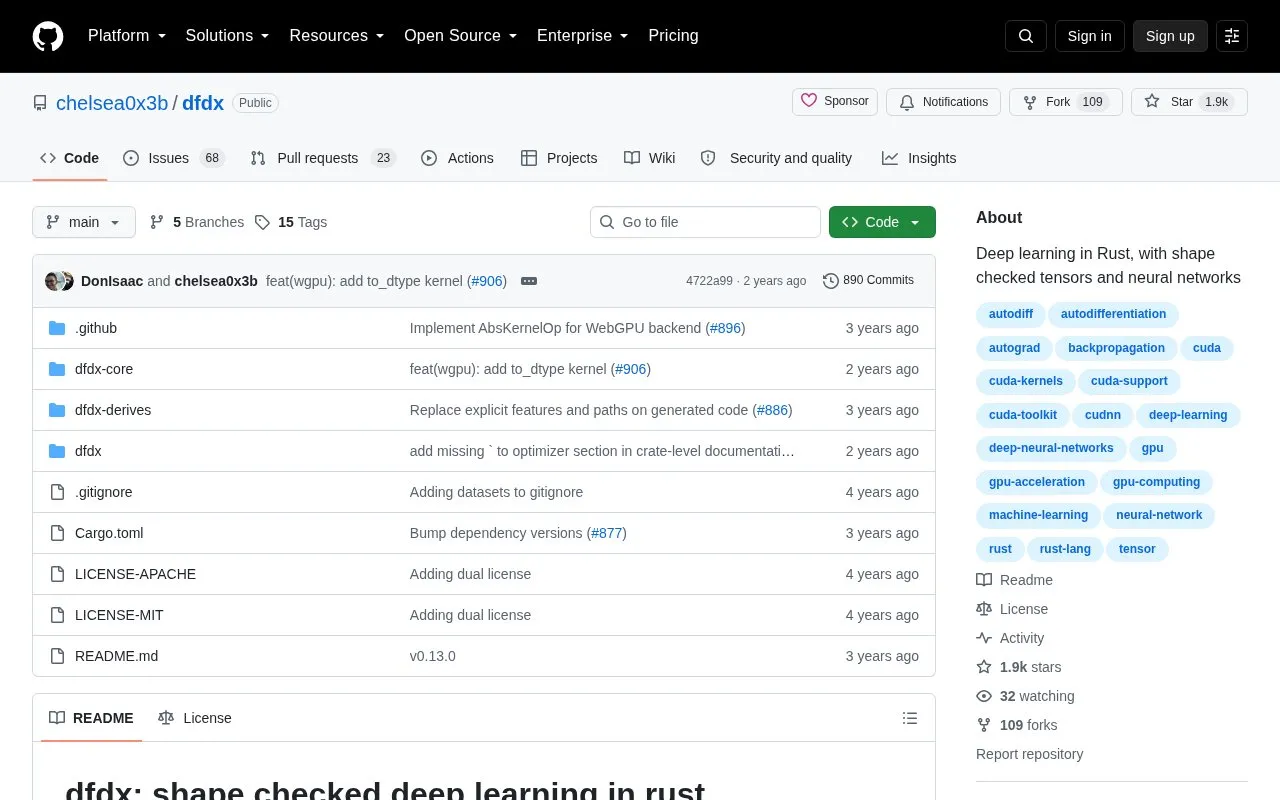Focus the Go to file field
Screen dimensions: 1280x800
[x=705, y=222]
